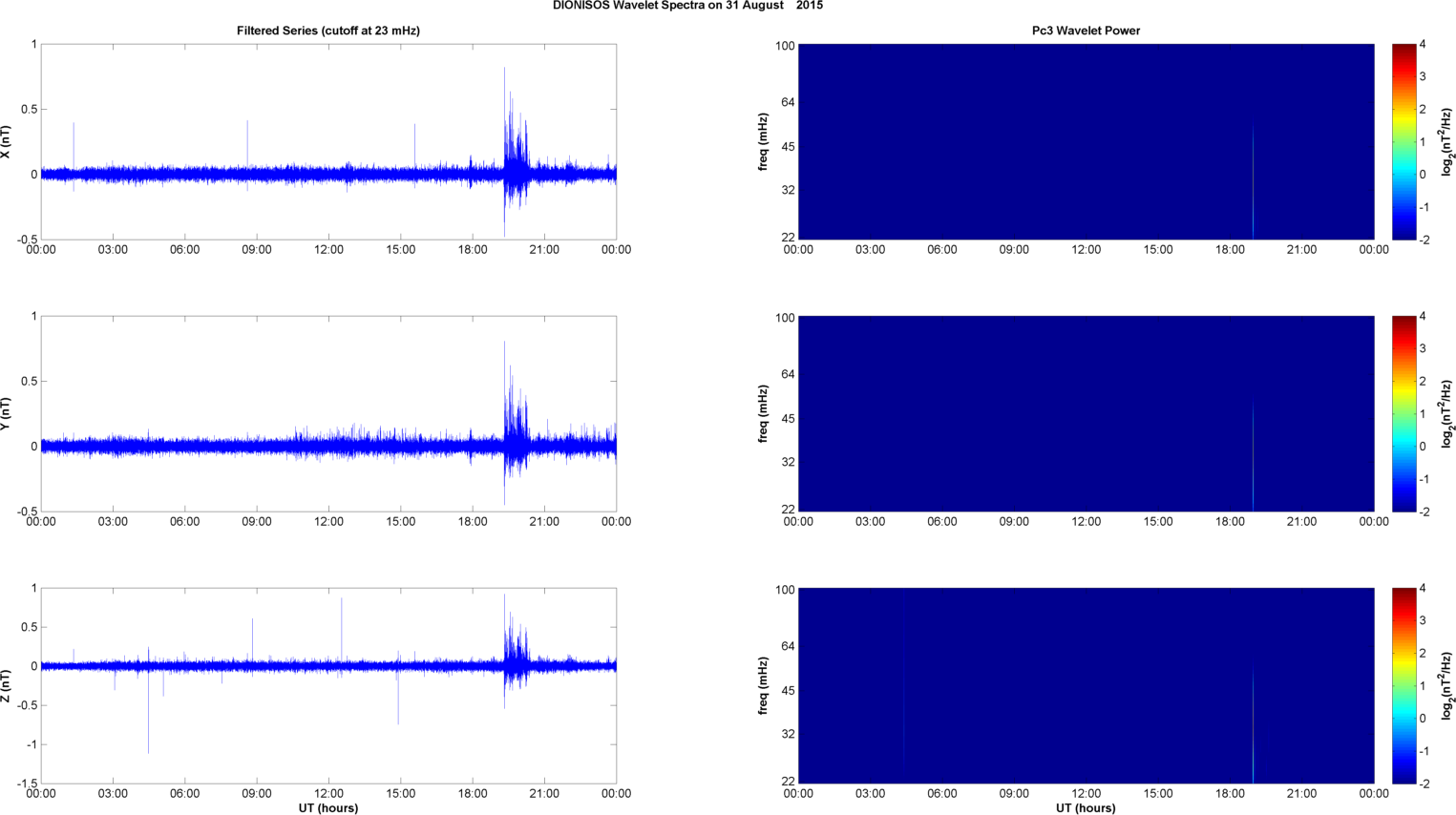The height and width of the screenshot is (815, 1456).
Task: Click the '-0.5' tick on the Y series axis
Action: pos(27,512)
